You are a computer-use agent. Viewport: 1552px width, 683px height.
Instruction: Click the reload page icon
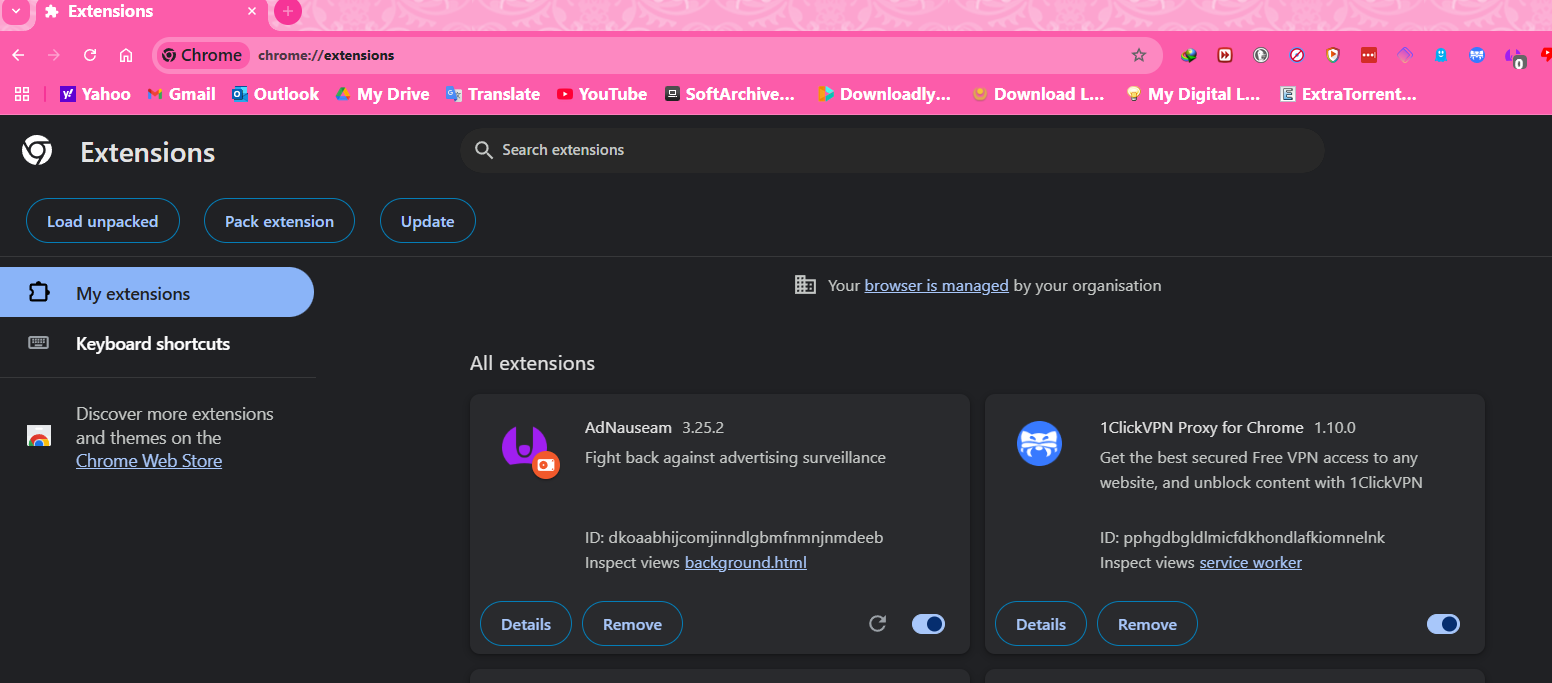90,55
